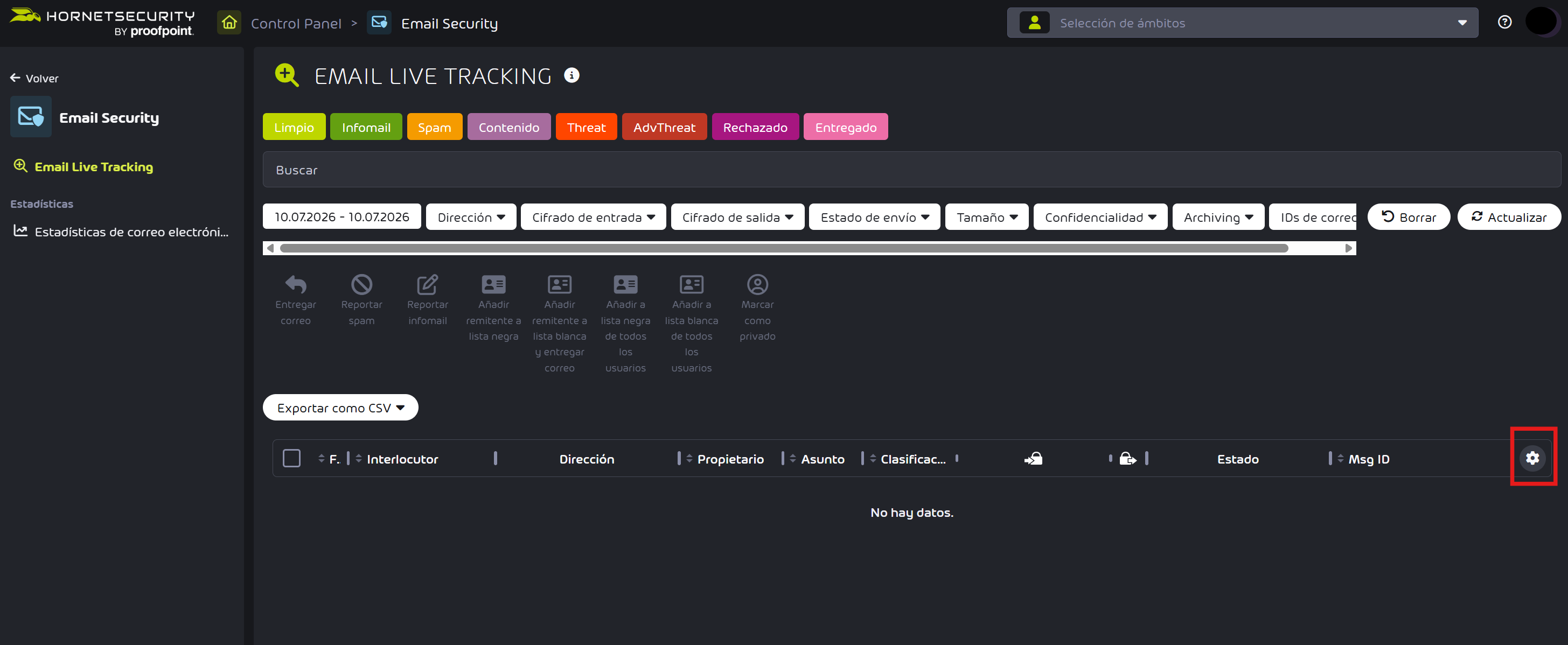This screenshot has width=1568, height=645.
Task: Open the IDs de correo filter
Action: coord(1313,217)
